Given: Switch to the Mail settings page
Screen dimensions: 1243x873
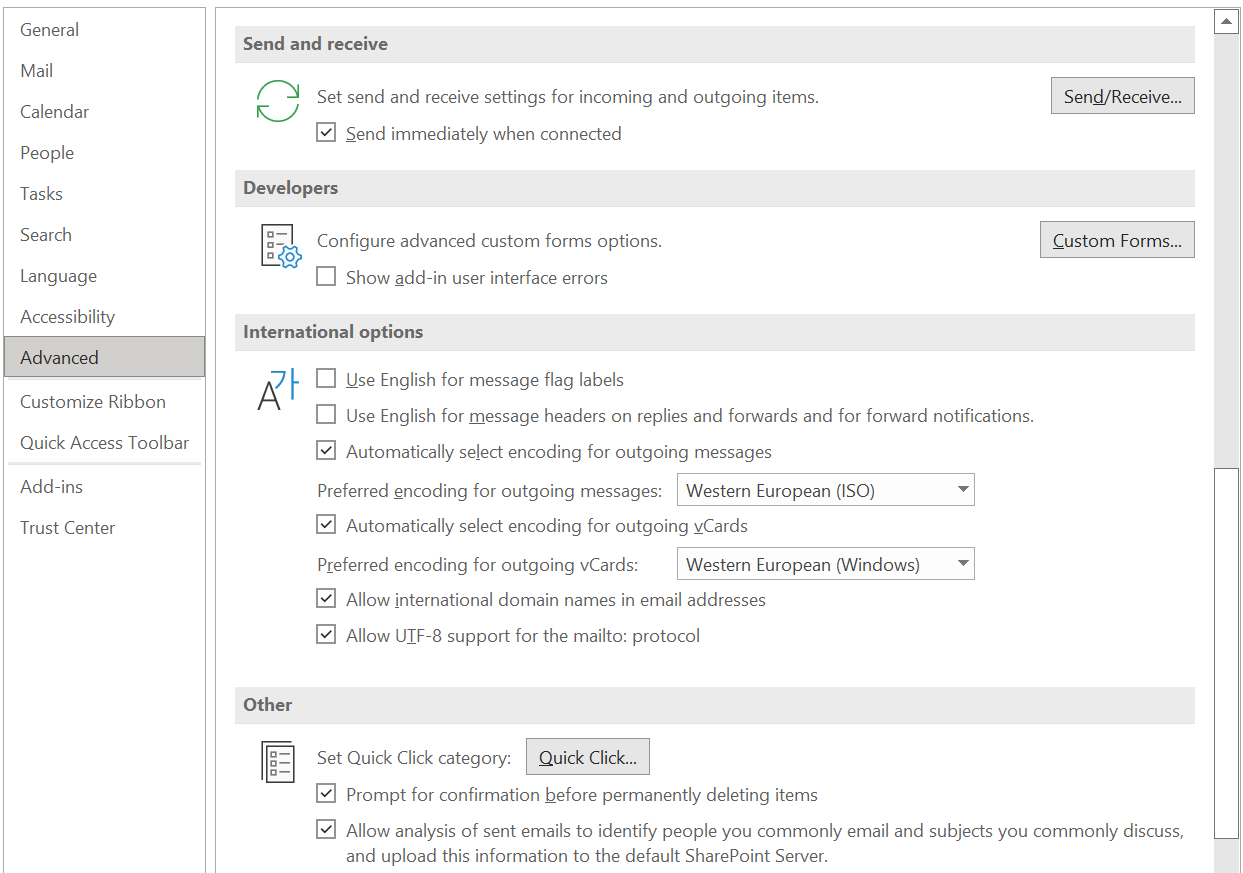Looking at the screenshot, I should (x=36, y=70).
